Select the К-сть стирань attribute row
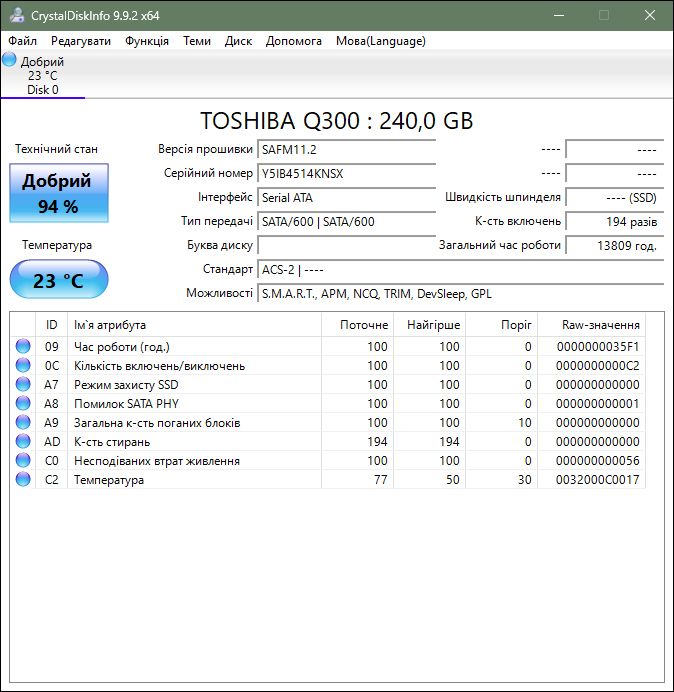674x692 pixels. click(328, 441)
